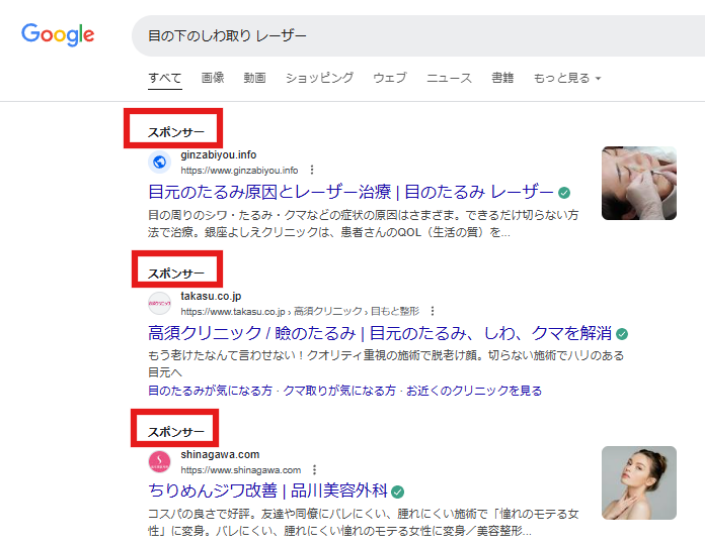Open the 高須クリニック / 瞼のたるみ ad link
This screenshot has width=705, height=550.
(x=380, y=333)
